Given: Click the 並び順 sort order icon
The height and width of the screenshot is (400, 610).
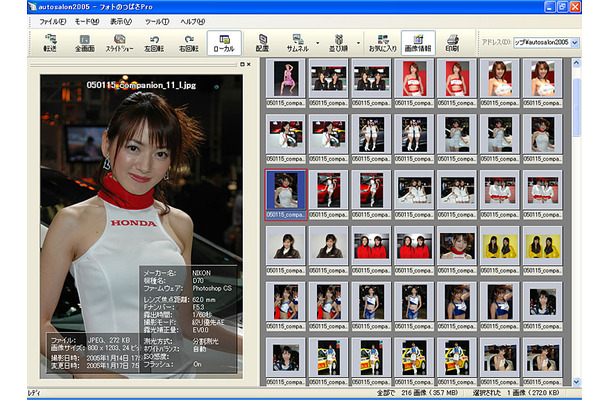Looking at the screenshot, I should 338,43.
